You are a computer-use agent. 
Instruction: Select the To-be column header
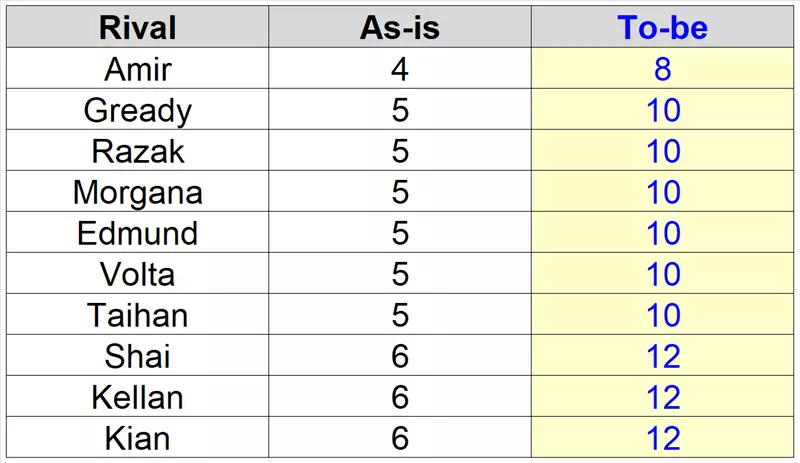pos(663,27)
